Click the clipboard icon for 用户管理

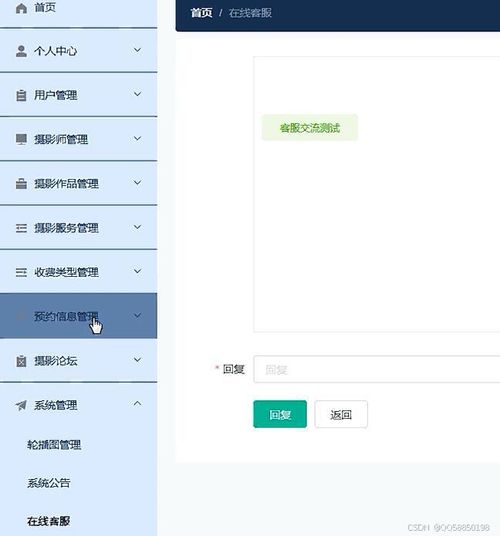coord(21,95)
